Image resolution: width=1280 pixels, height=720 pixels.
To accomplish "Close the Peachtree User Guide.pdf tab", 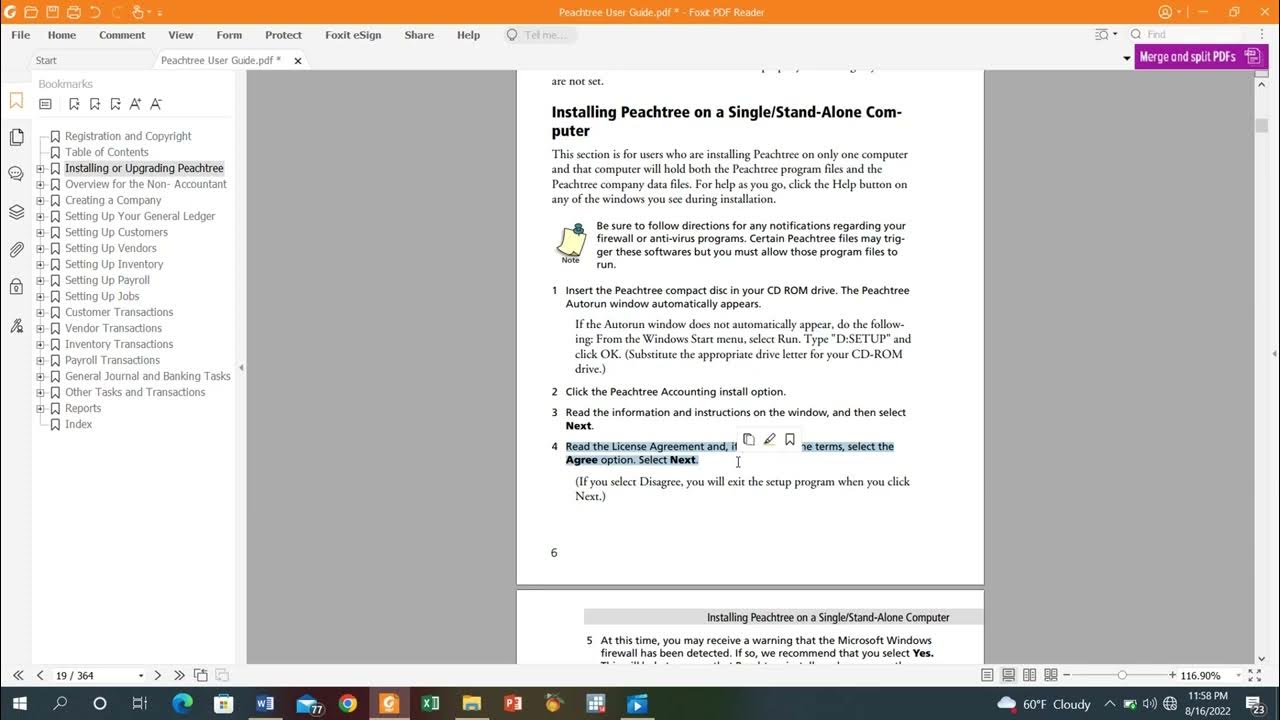I will click(x=297, y=61).
